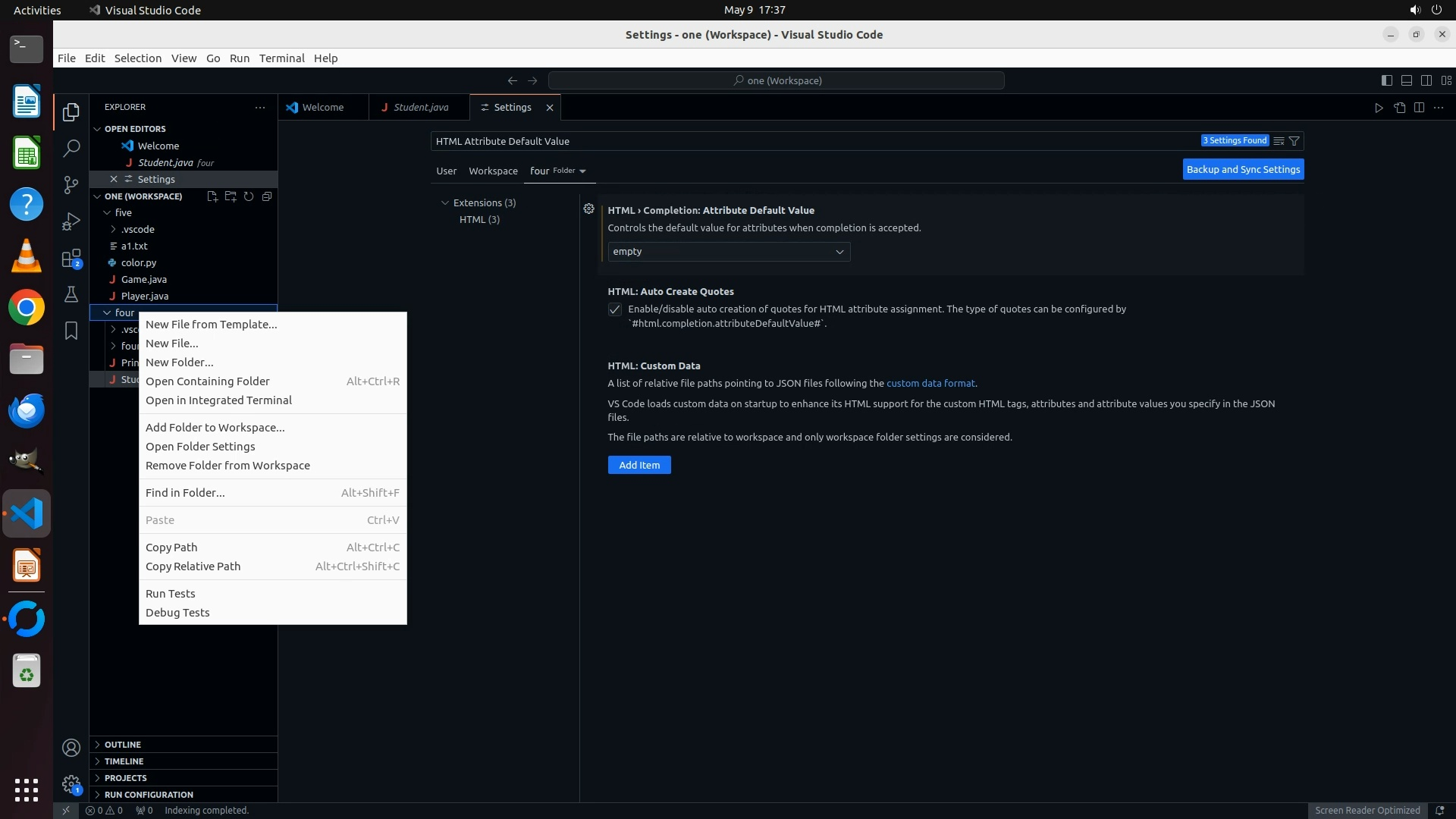This screenshot has width=1456, height=819.
Task: Open the Search view in activity bar
Action: tap(71, 148)
